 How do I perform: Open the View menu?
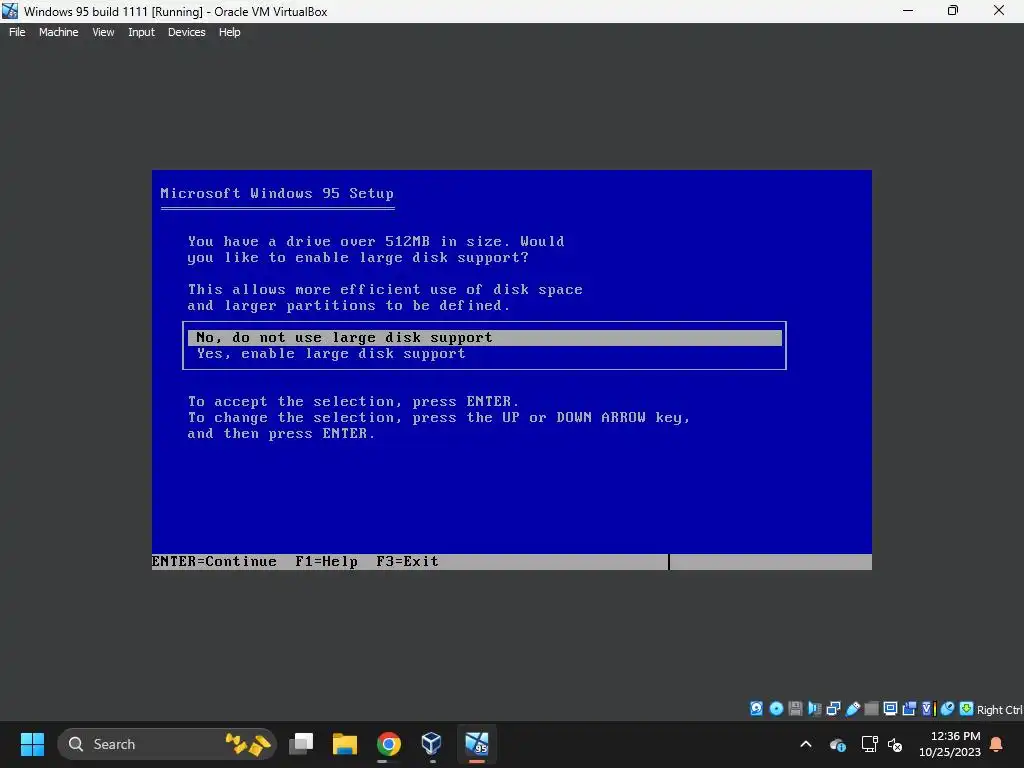pyautogui.click(x=103, y=32)
